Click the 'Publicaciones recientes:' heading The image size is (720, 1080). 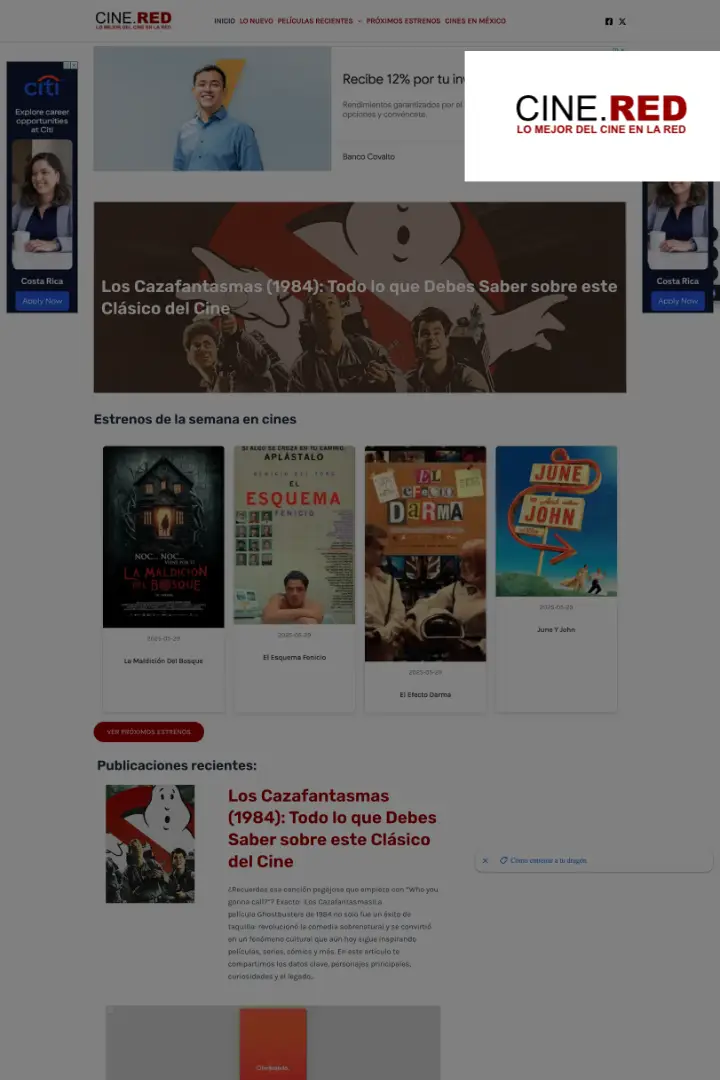(176, 765)
